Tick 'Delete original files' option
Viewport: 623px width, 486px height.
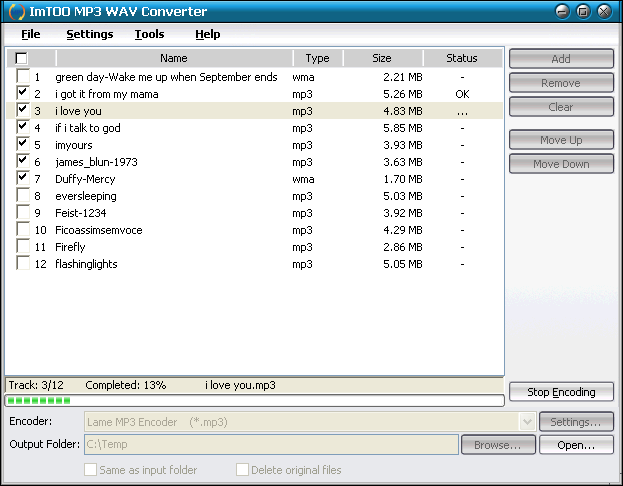pos(242,469)
